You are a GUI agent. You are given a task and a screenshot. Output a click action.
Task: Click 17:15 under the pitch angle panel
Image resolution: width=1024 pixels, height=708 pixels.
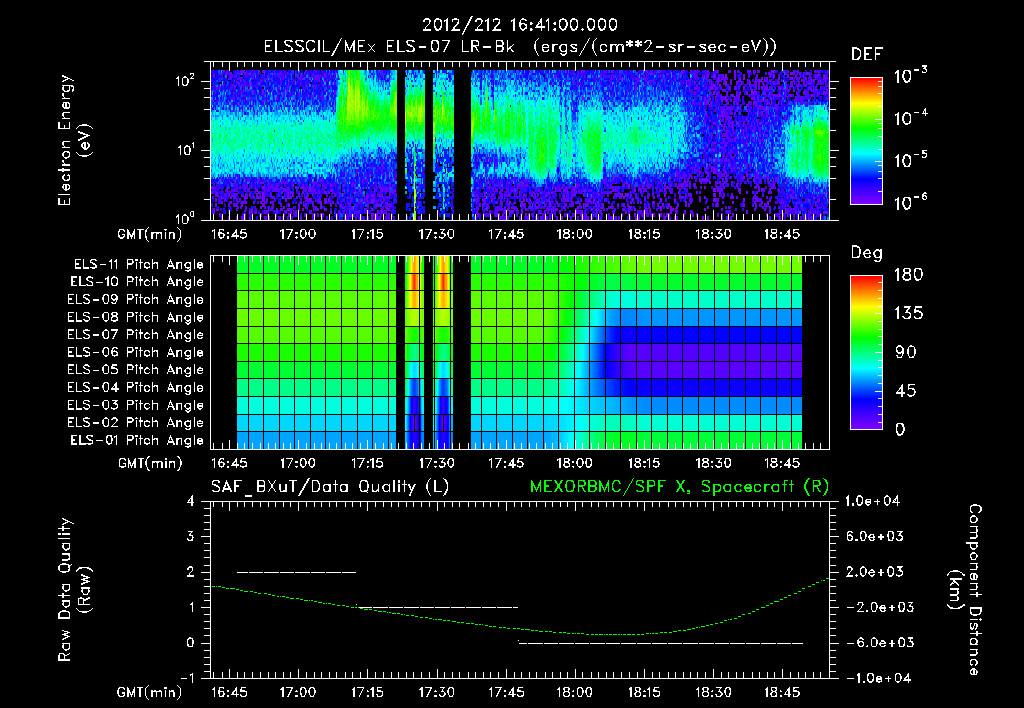tap(367, 463)
